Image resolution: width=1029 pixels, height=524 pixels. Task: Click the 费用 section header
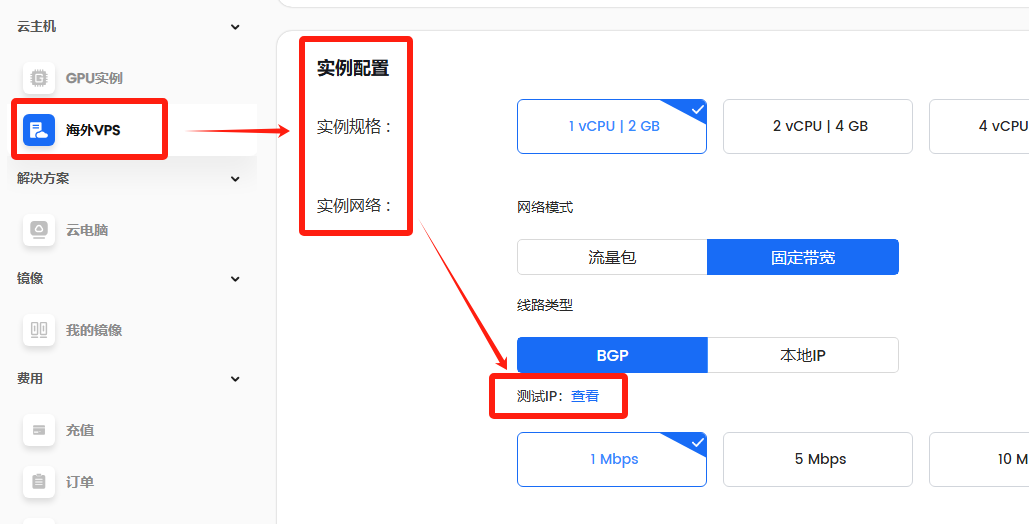click(x=30, y=378)
